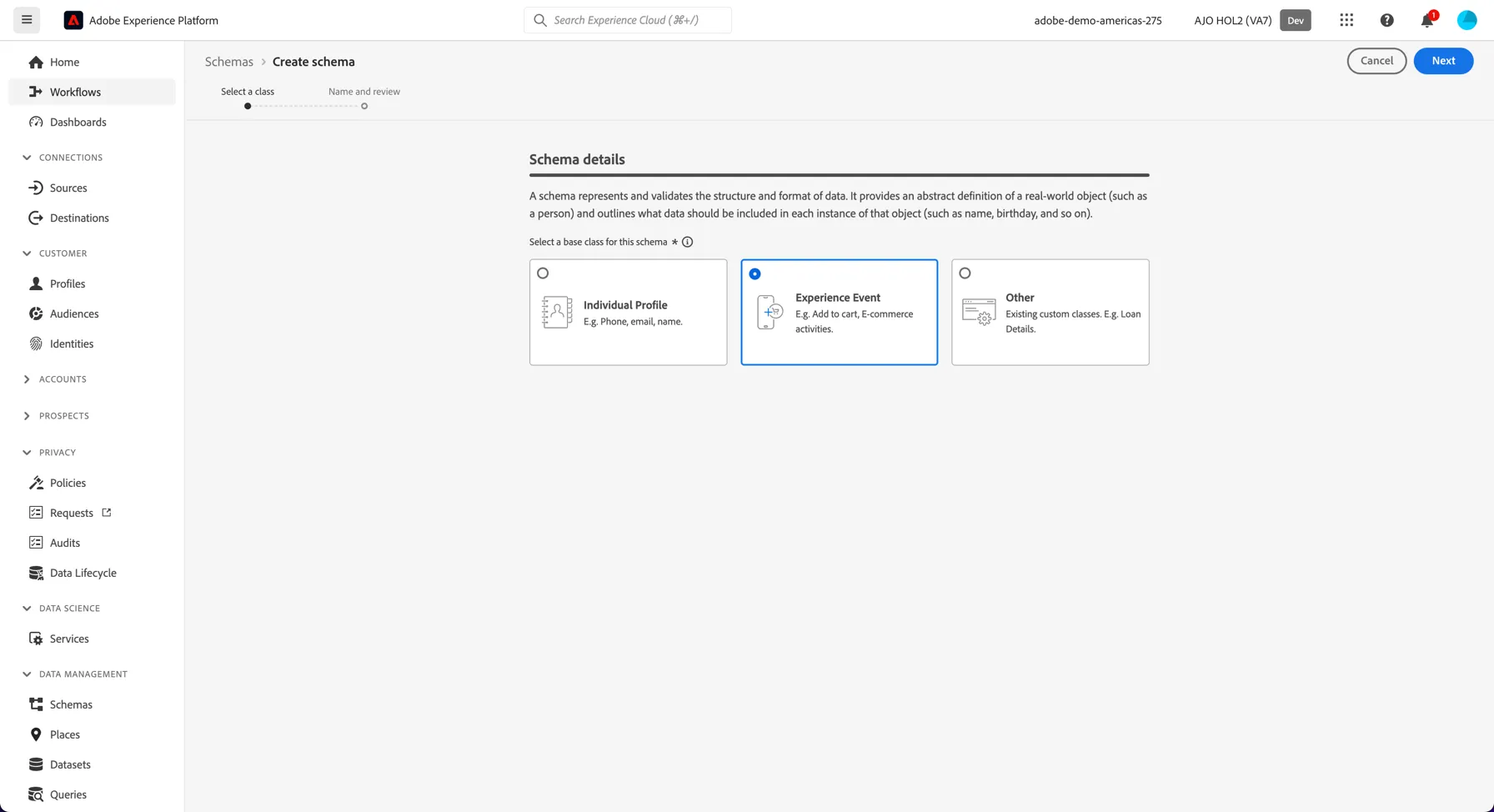
Task: Select the Other class radio button
Action: tap(965, 273)
